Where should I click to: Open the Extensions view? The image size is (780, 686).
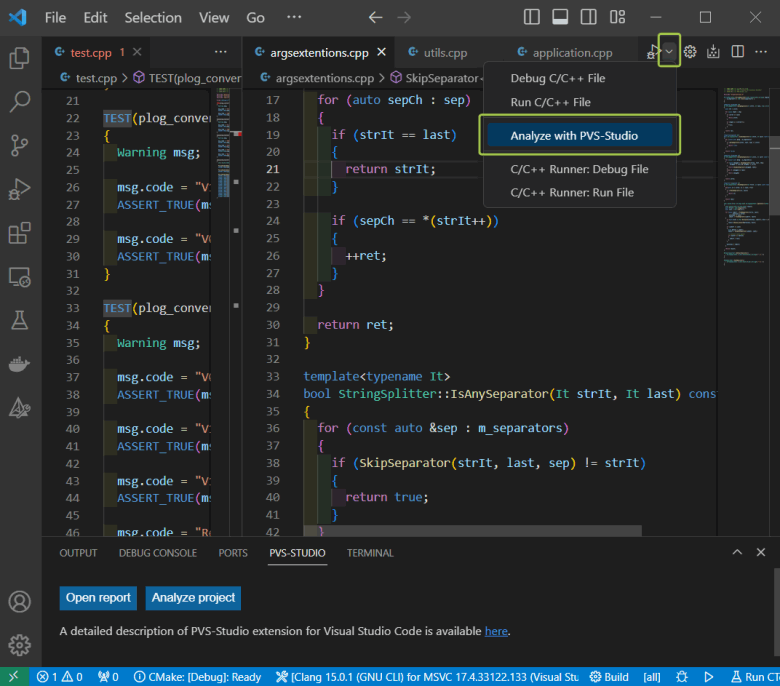pyautogui.click(x=19, y=234)
